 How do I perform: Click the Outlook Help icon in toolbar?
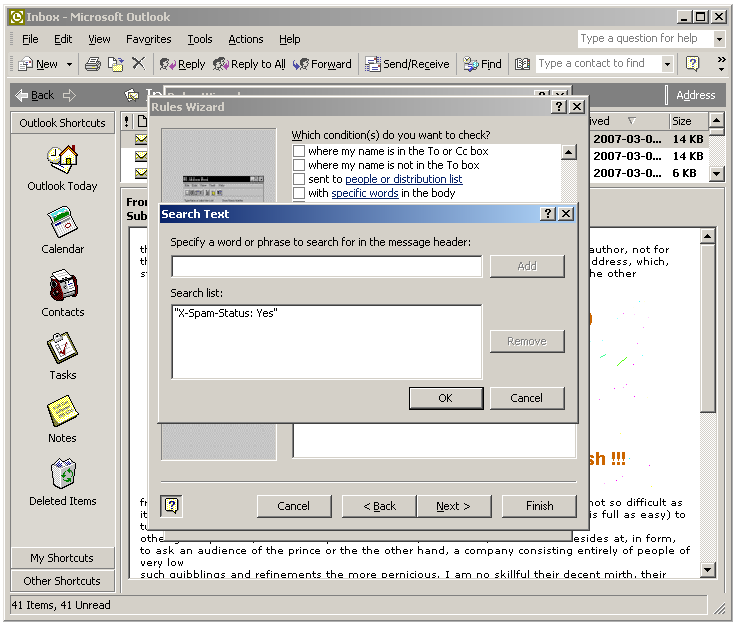692,63
